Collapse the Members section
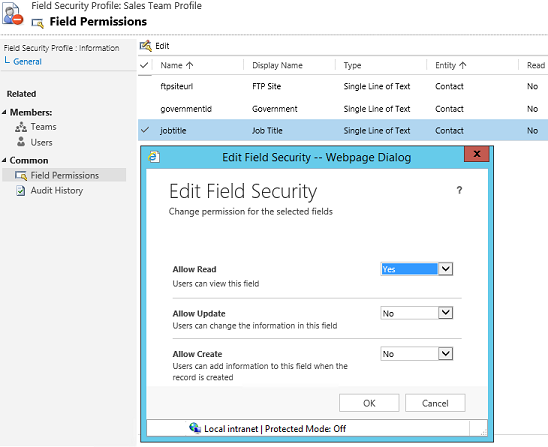This screenshot has width=548, height=447. 4,112
